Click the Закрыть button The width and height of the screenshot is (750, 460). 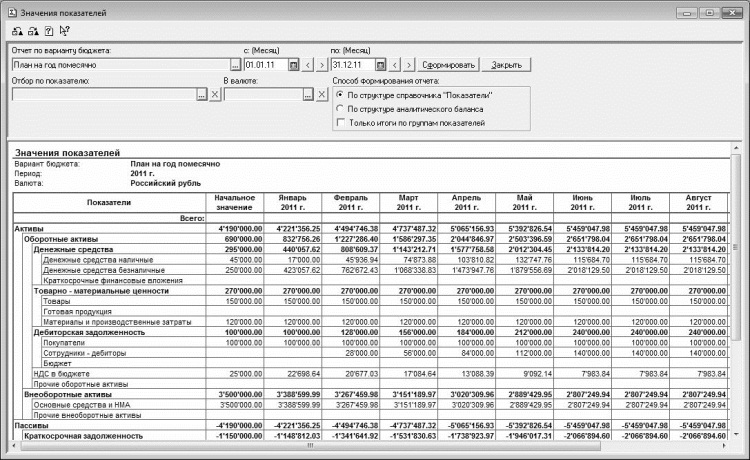[506, 65]
